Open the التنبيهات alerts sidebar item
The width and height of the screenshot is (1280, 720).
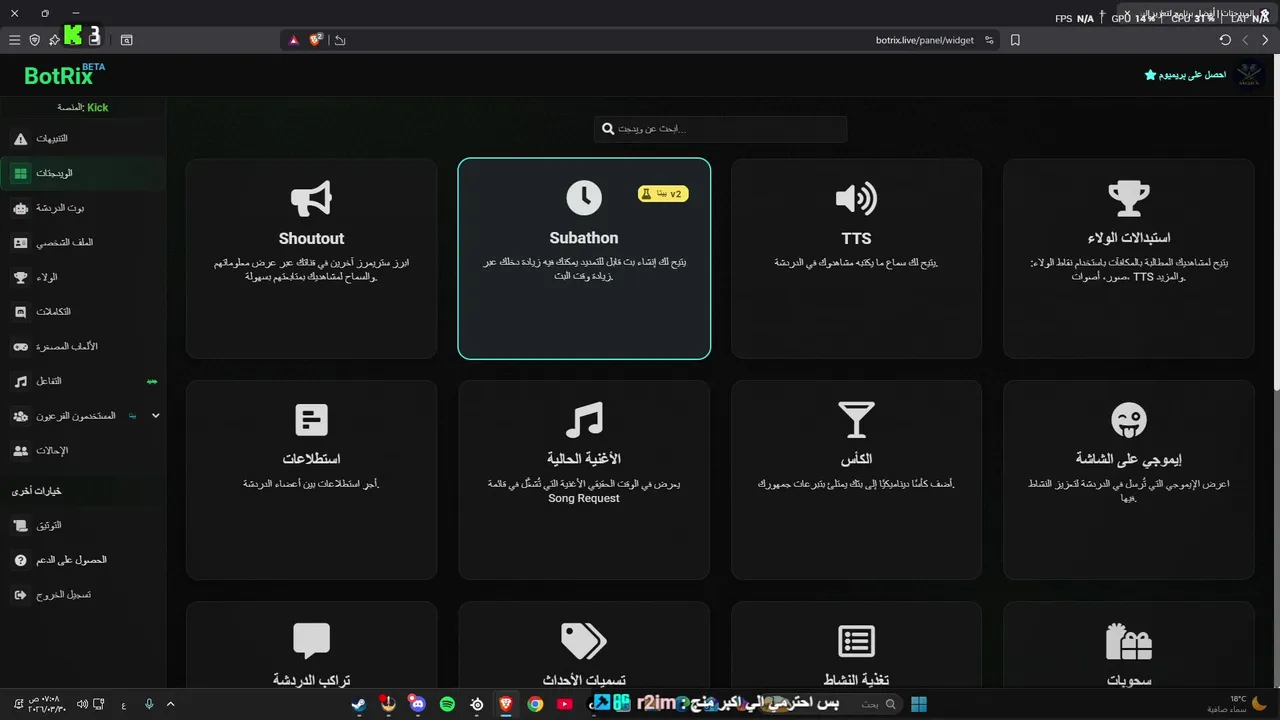tap(82, 138)
